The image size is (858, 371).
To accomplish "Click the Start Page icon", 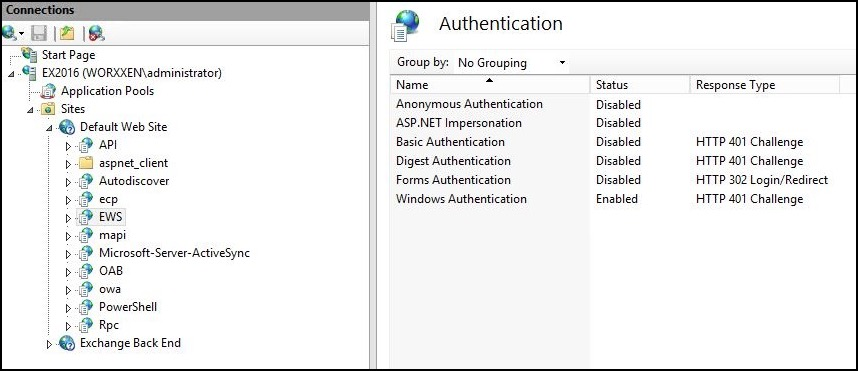I will [x=30, y=55].
